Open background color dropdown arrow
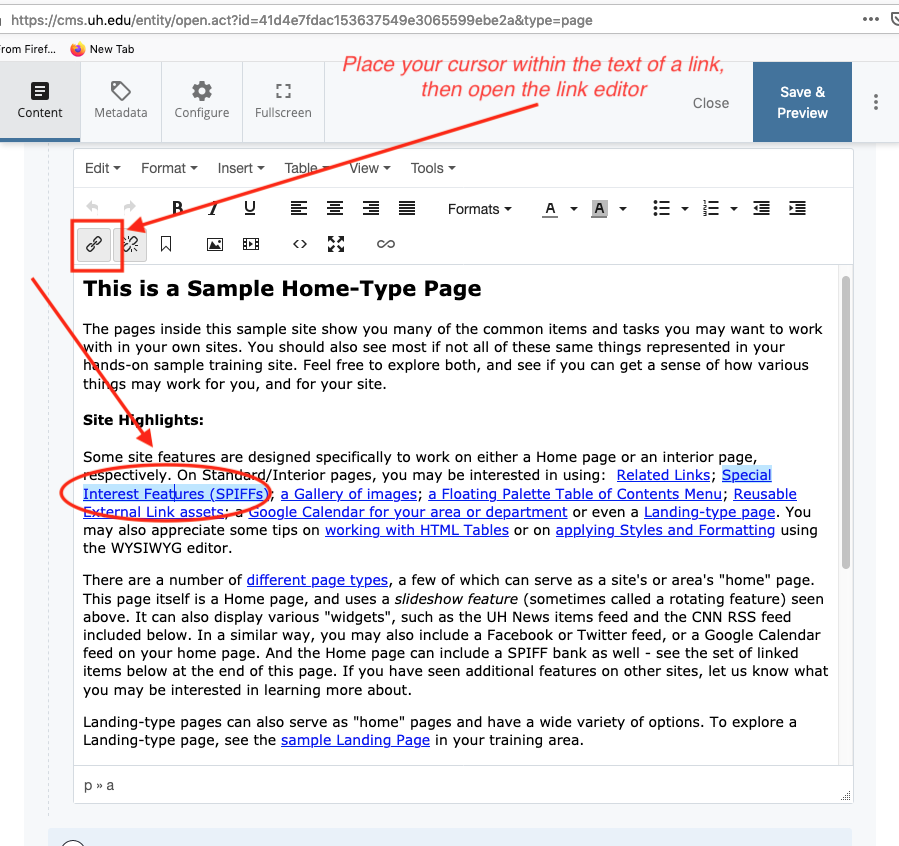The height and width of the screenshot is (846, 899). point(623,209)
